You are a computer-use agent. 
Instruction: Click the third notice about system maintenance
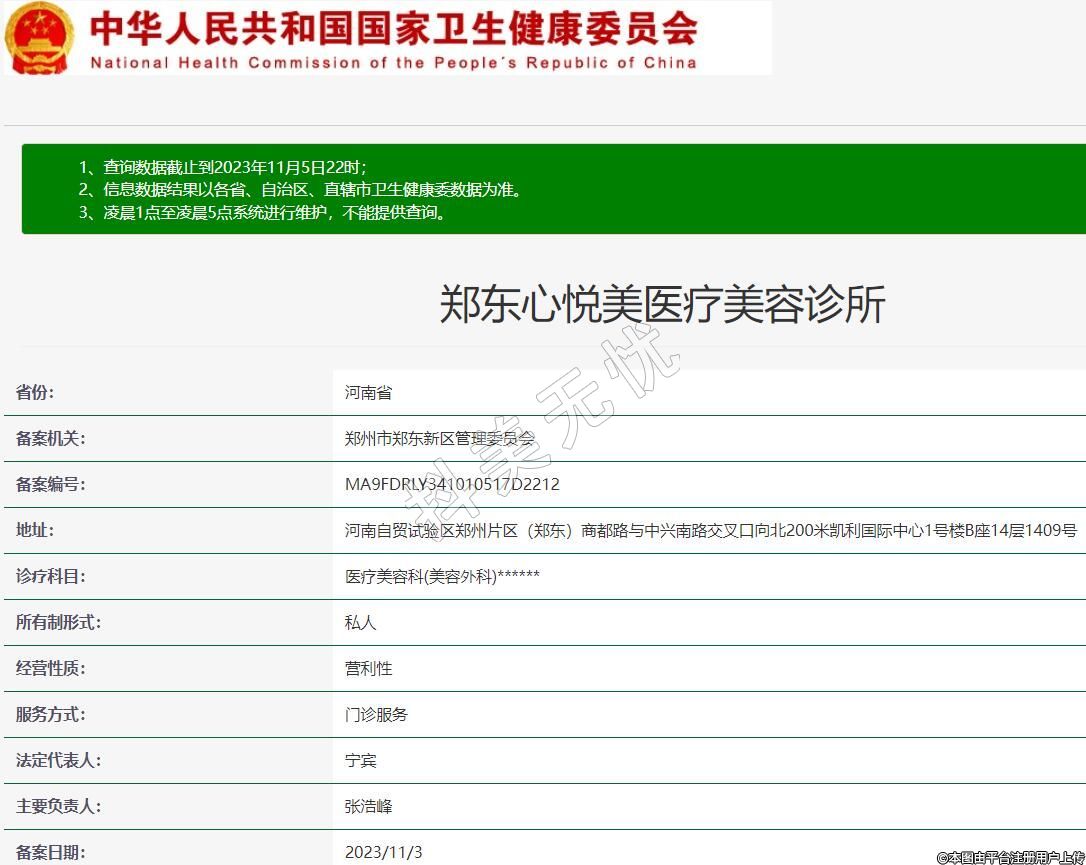262,212
